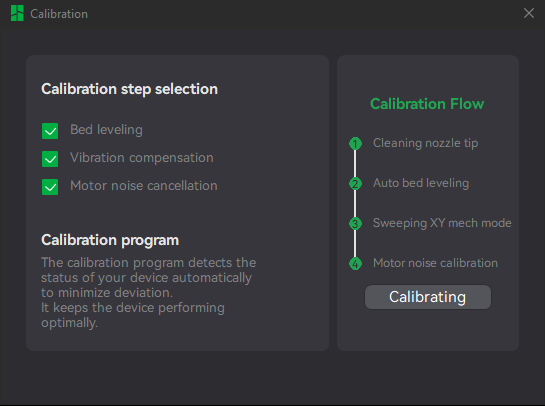
Task: Click step 4 circle marker
Action: click(x=355, y=263)
